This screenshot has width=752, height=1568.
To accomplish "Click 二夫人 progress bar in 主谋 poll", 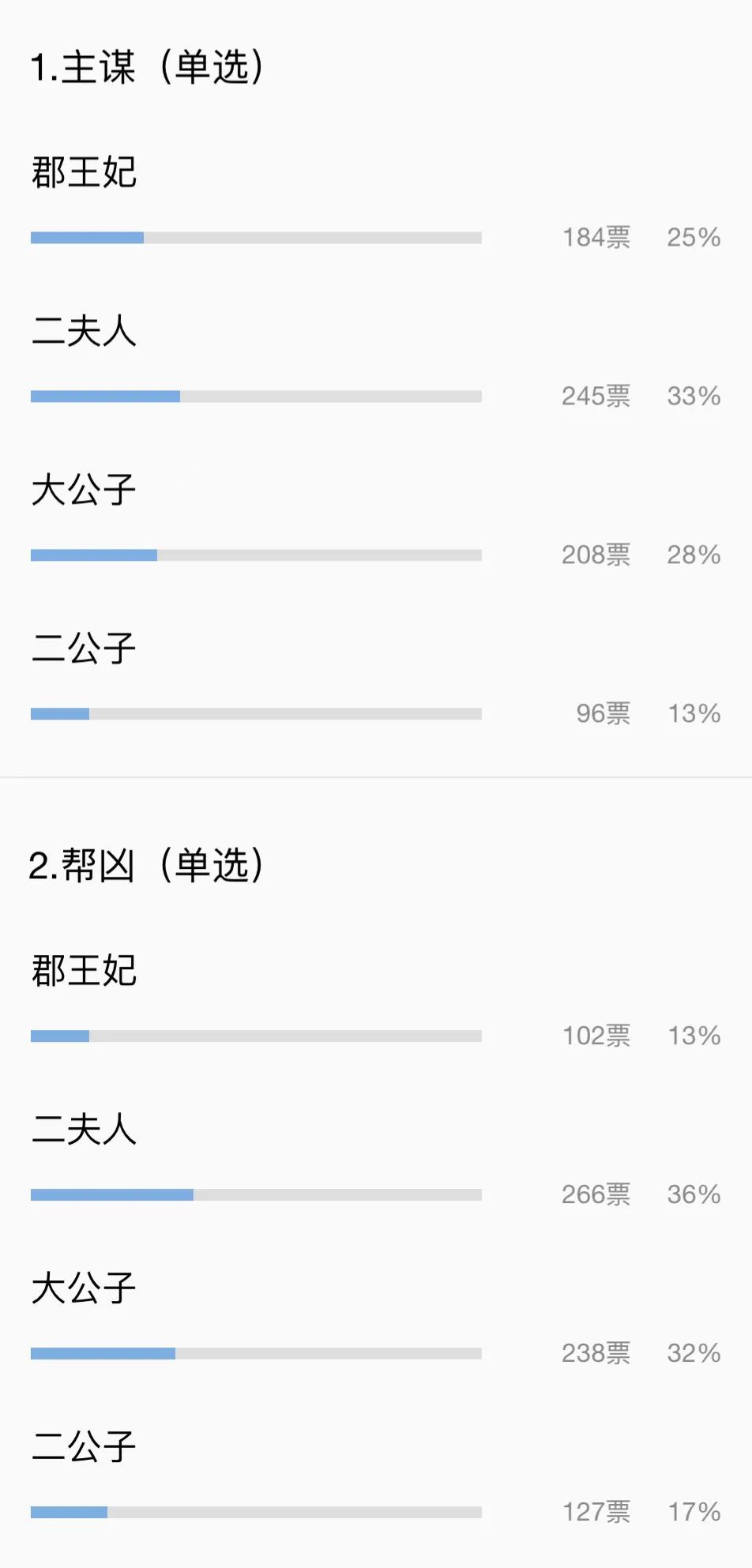I will pyautogui.click(x=256, y=397).
